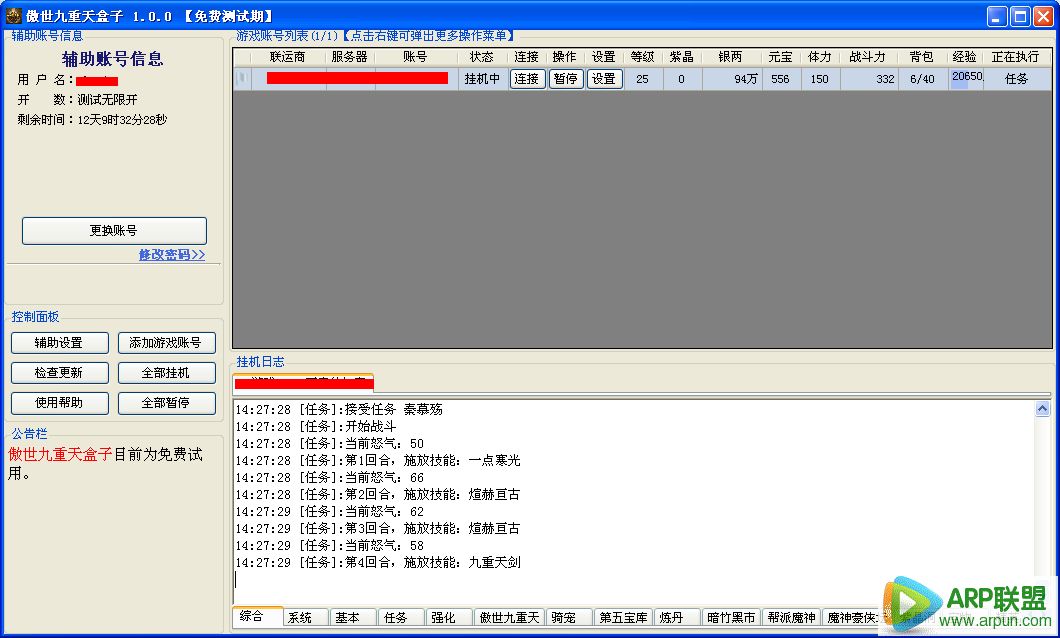Minimize the 傲世九重天盒子 window
The width and height of the screenshot is (1060, 638).
click(997, 16)
